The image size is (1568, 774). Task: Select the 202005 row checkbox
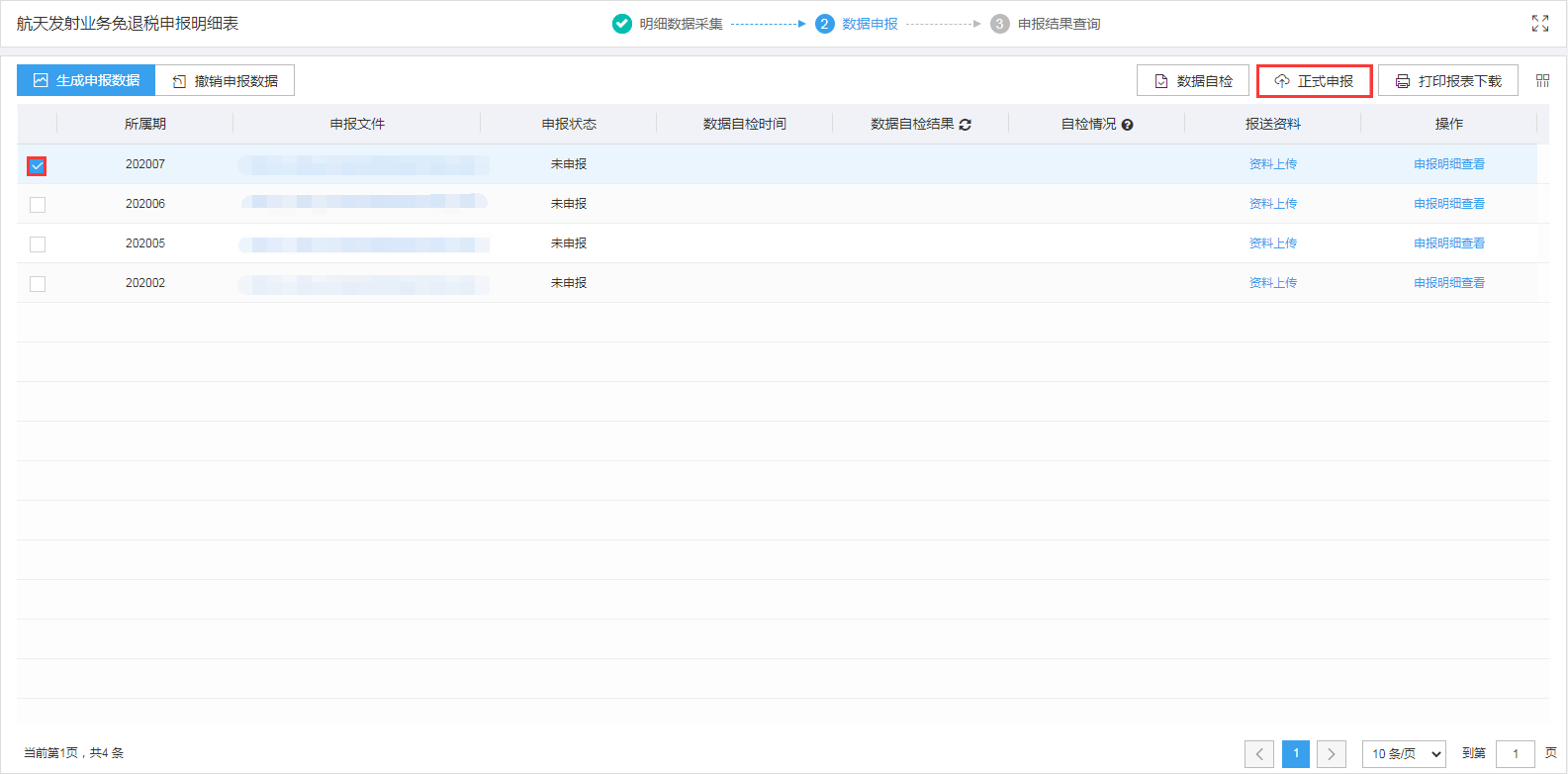click(x=38, y=244)
